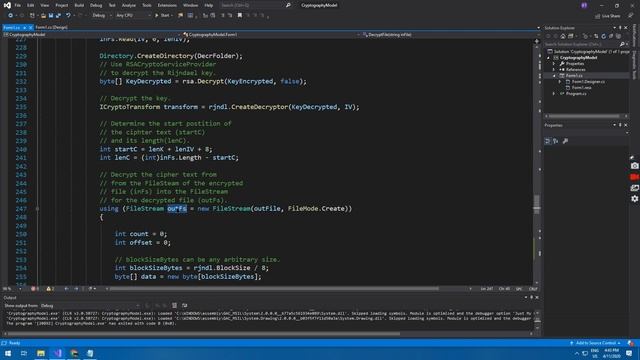The width and height of the screenshot is (640, 360).
Task: Start debugging with the Start button
Action: click(163, 16)
